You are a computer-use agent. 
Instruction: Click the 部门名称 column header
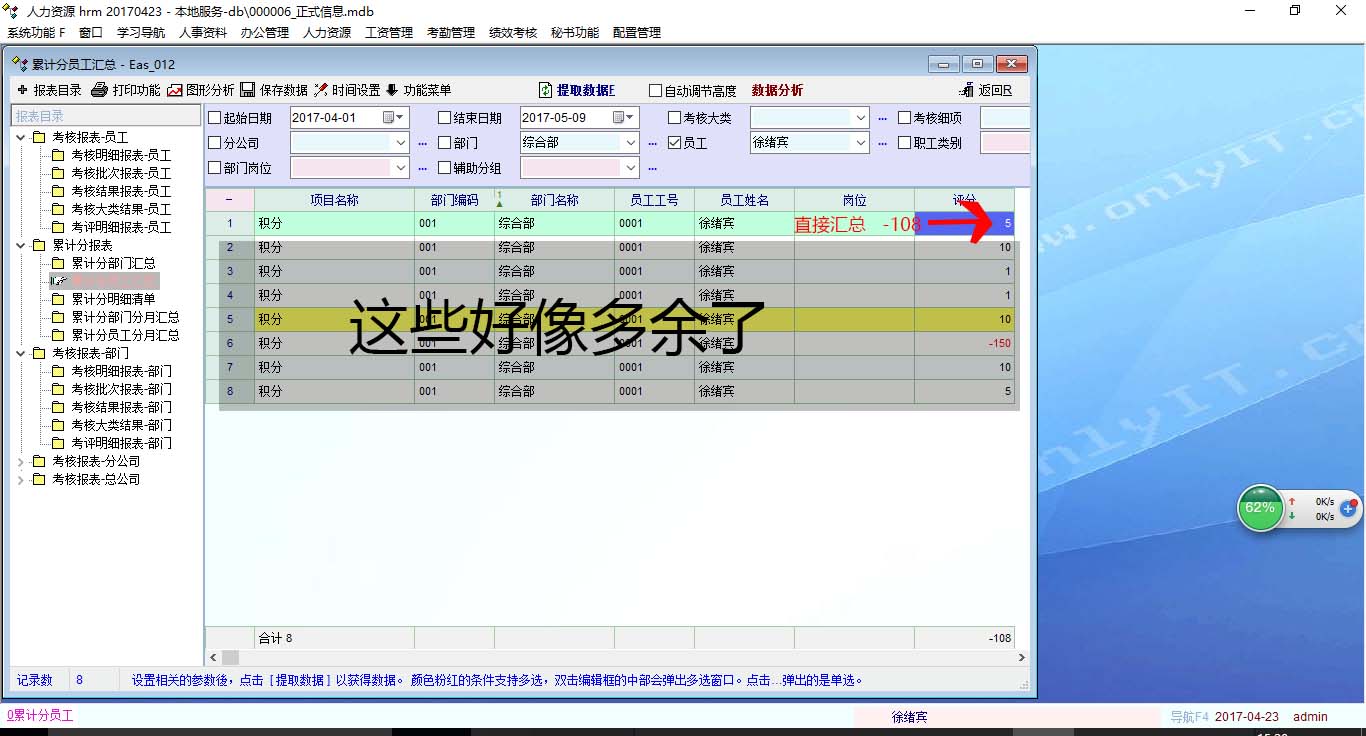coord(554,200)
